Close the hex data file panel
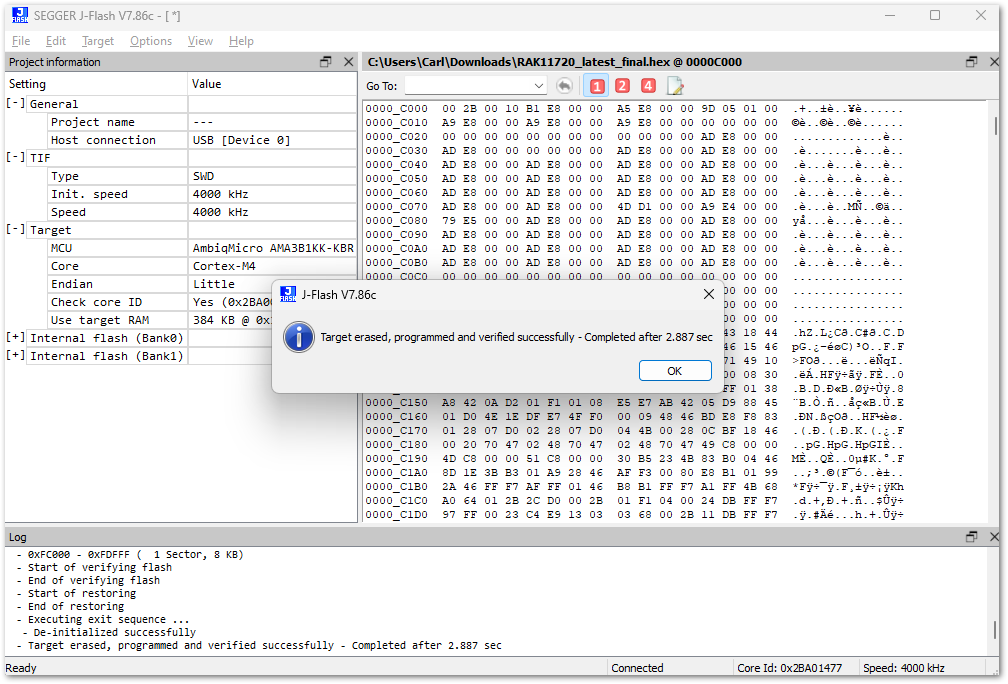The width and height of the screenshot is (1008, 684). pos(994,62)
